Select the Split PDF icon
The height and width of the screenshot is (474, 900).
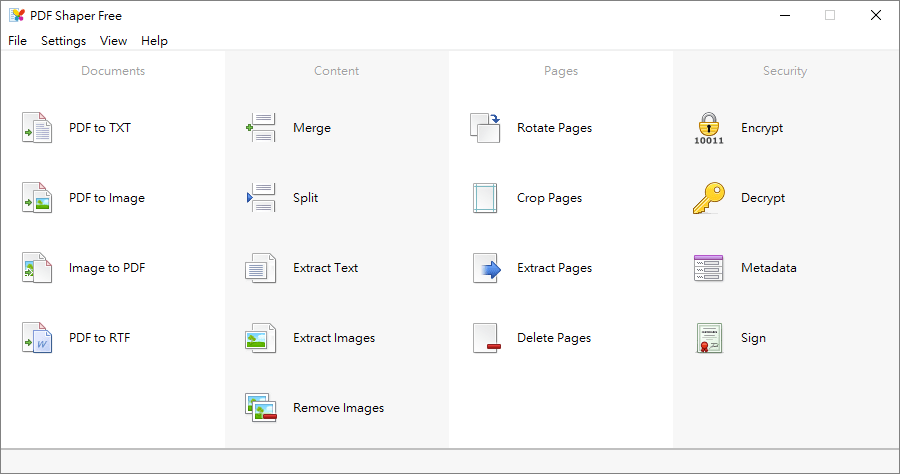coord(261,198)
